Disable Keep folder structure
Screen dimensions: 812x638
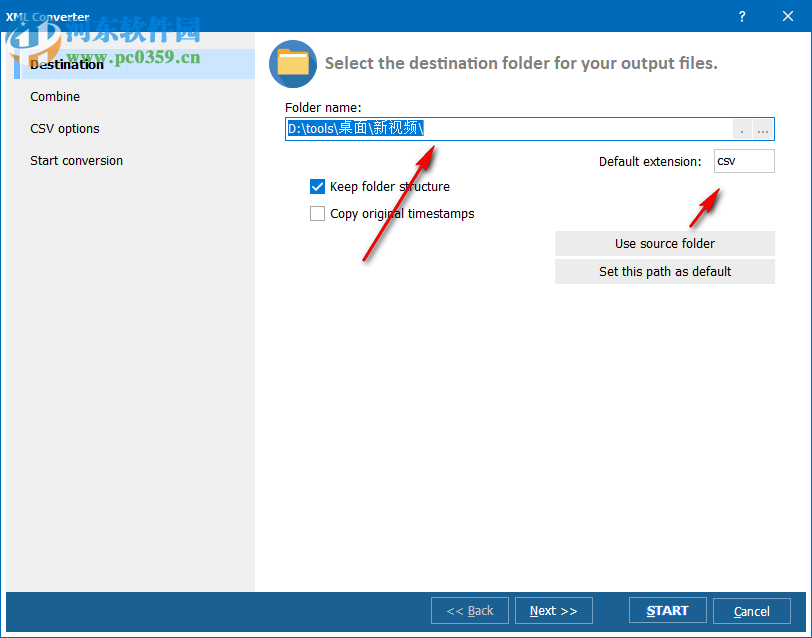point(317,186)
